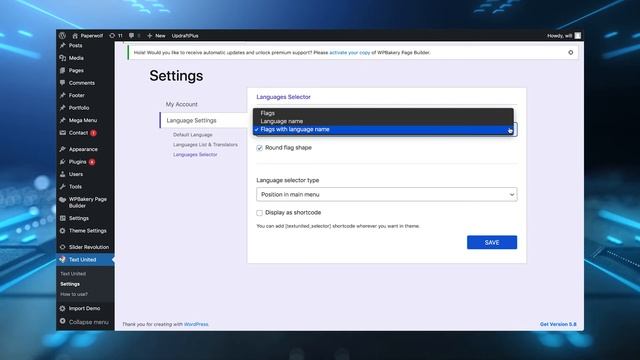Choose Flags option in dropdown list
Image resolution: width=640 pixels, height=360 pixels.
point(383,113)
